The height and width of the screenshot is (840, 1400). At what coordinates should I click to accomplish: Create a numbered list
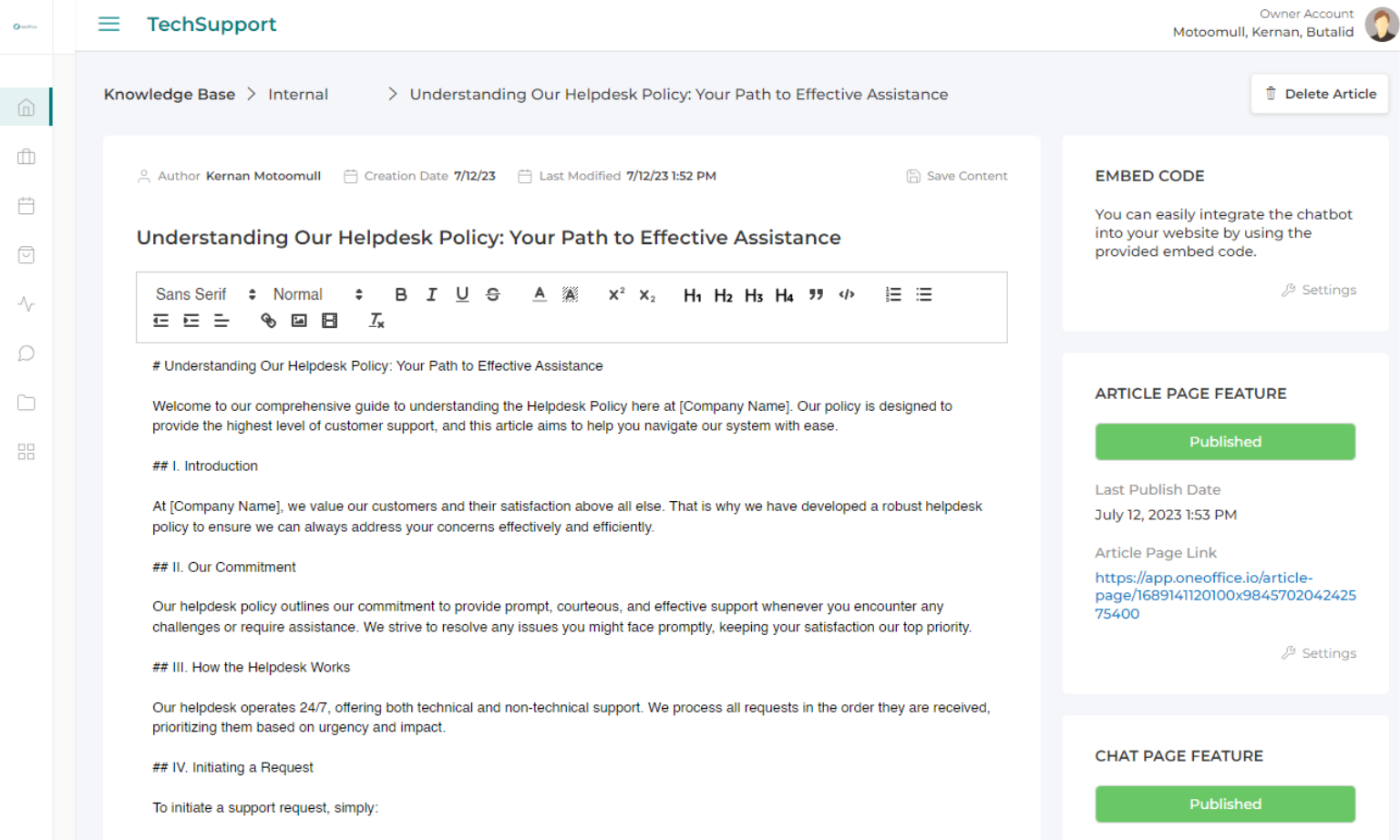click(x=893, y=294)
